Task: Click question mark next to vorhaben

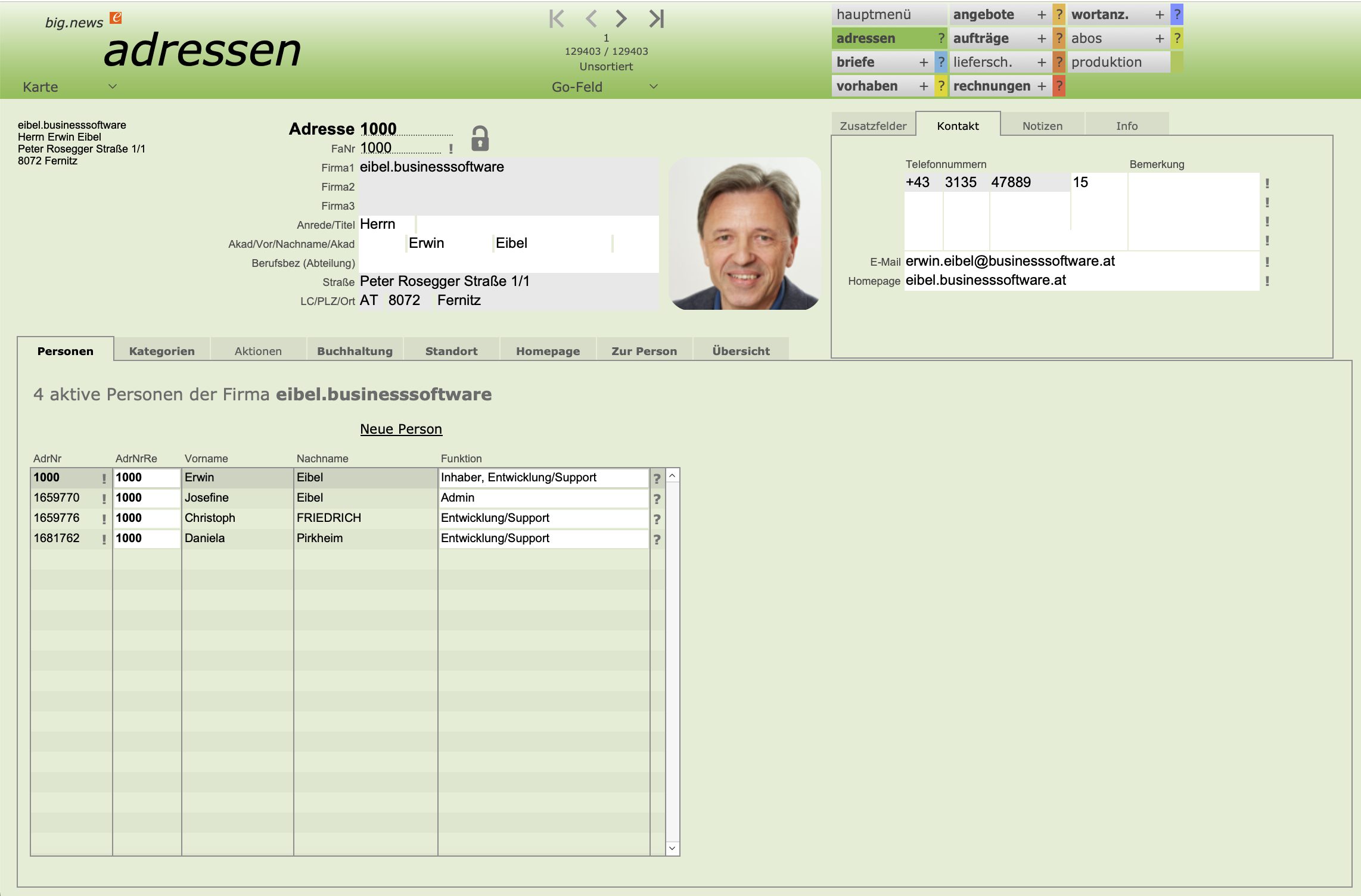Action: pyautogui.click(x=941, y=86)
